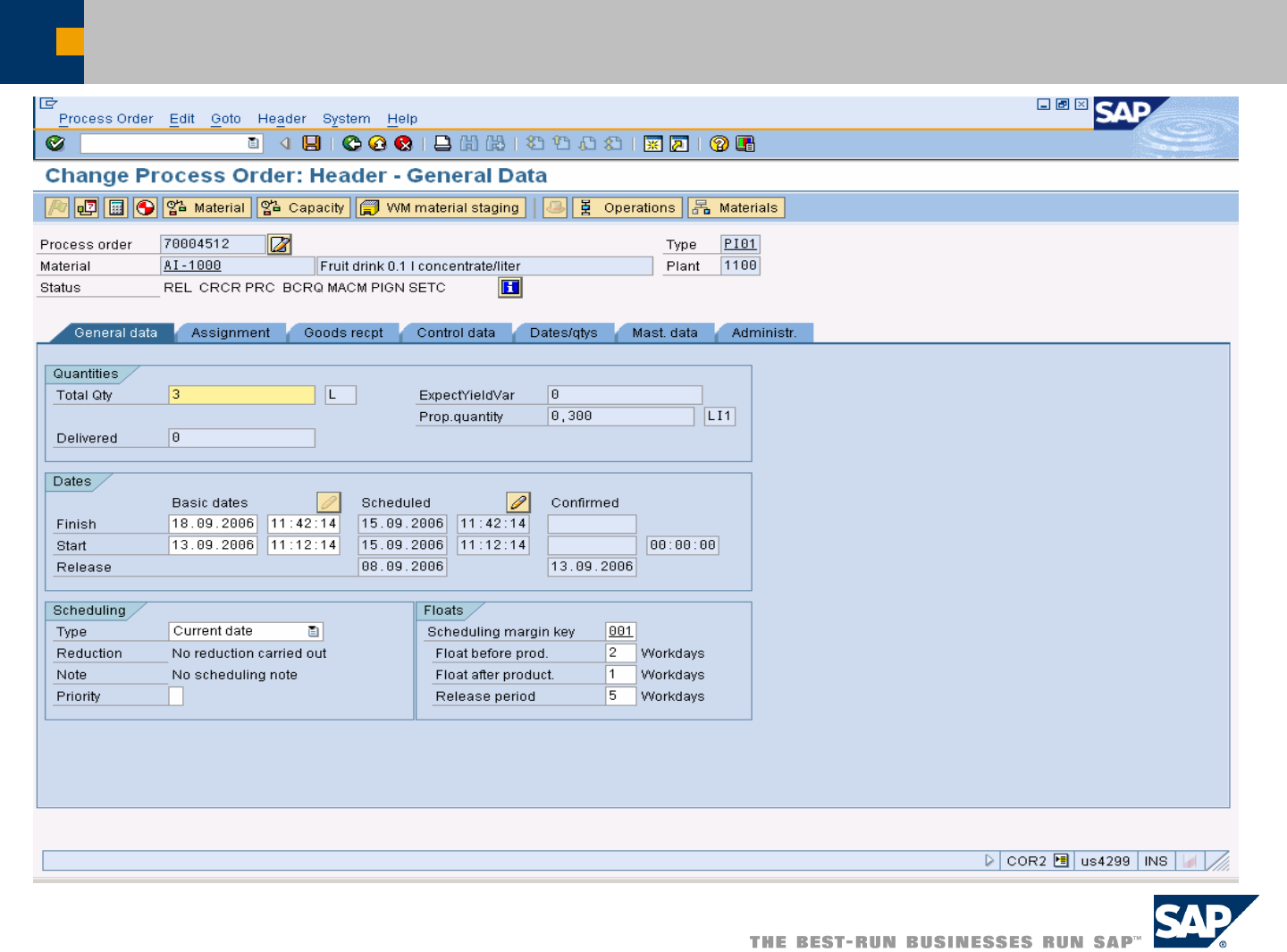The height and width of the screenshot is (952, 1287).
Task: Click the Find binoculars icon
Action: [469, 143]
